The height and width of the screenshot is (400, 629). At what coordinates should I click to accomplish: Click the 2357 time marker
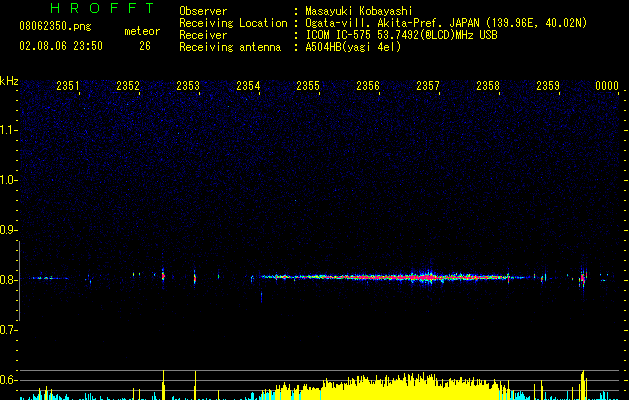428,85
